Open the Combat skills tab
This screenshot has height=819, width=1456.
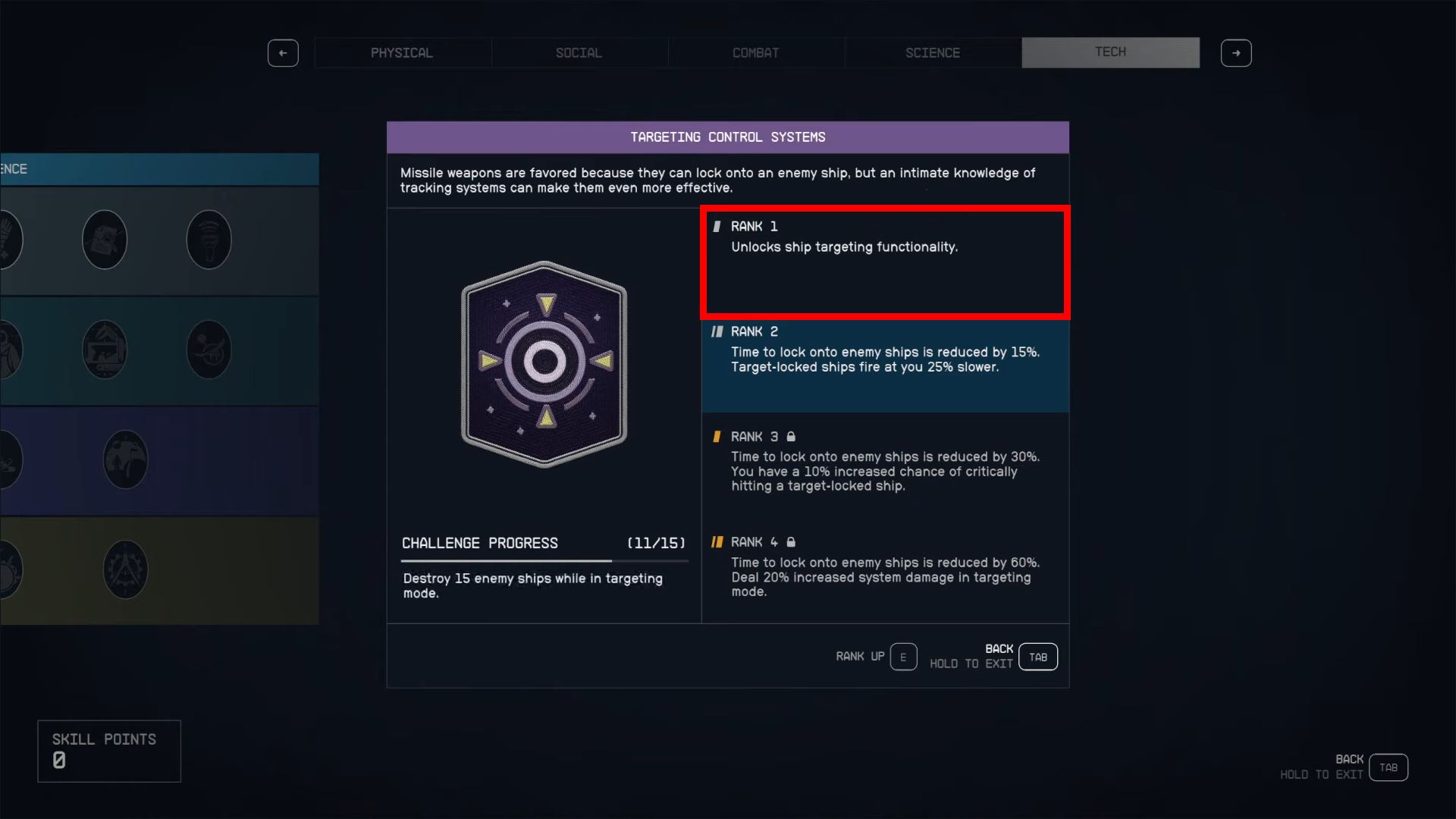click(756, 53)
